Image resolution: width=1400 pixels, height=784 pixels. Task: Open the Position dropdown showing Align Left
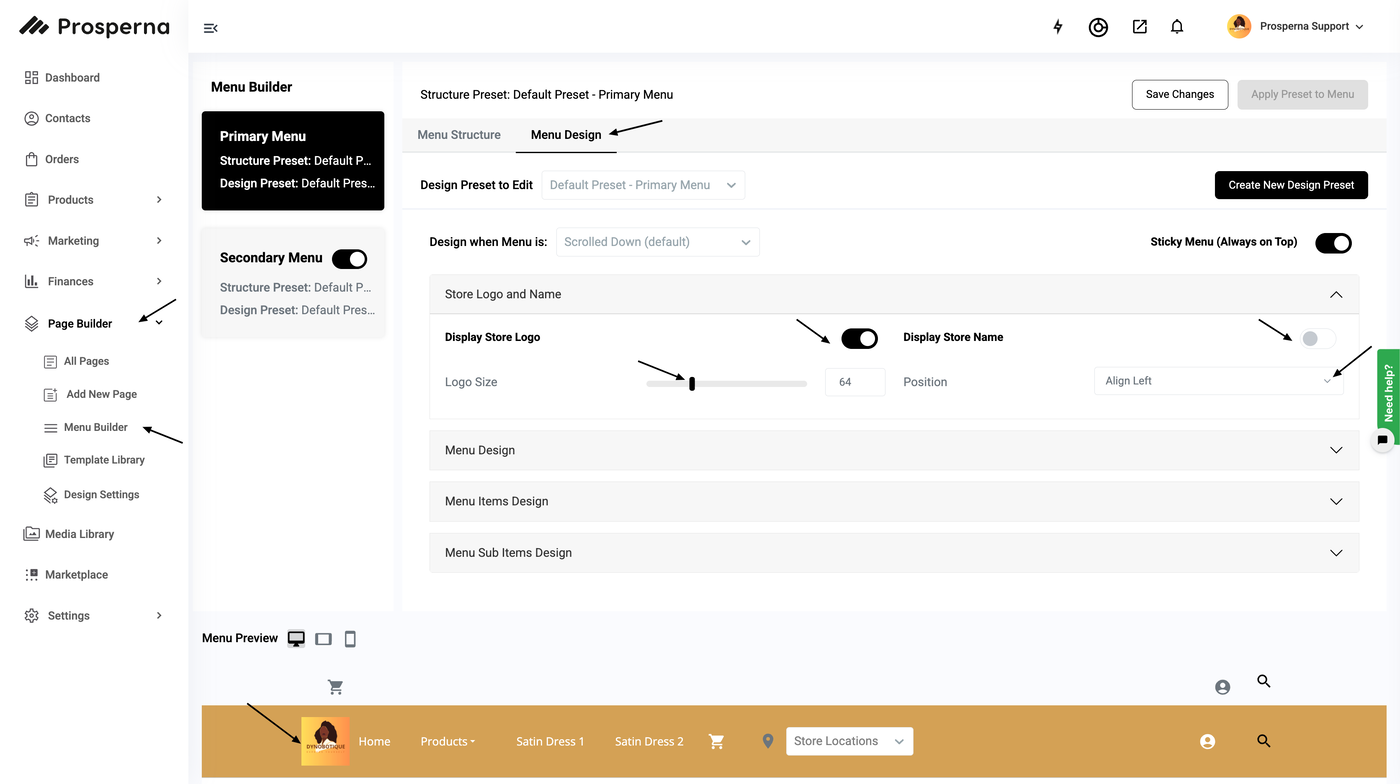pos(1219,381)
